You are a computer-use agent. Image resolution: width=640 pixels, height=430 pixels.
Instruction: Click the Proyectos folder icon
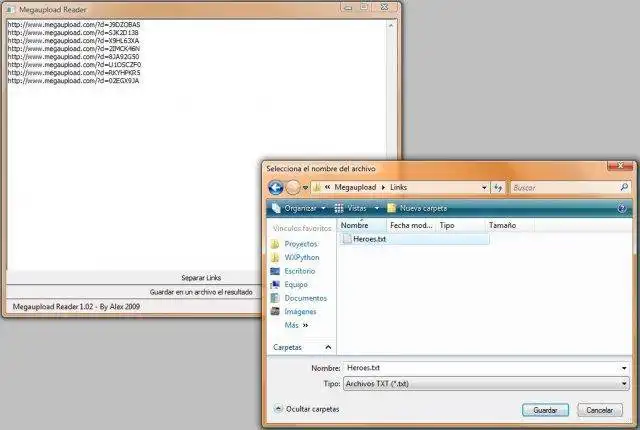click(x=275, y=244)
